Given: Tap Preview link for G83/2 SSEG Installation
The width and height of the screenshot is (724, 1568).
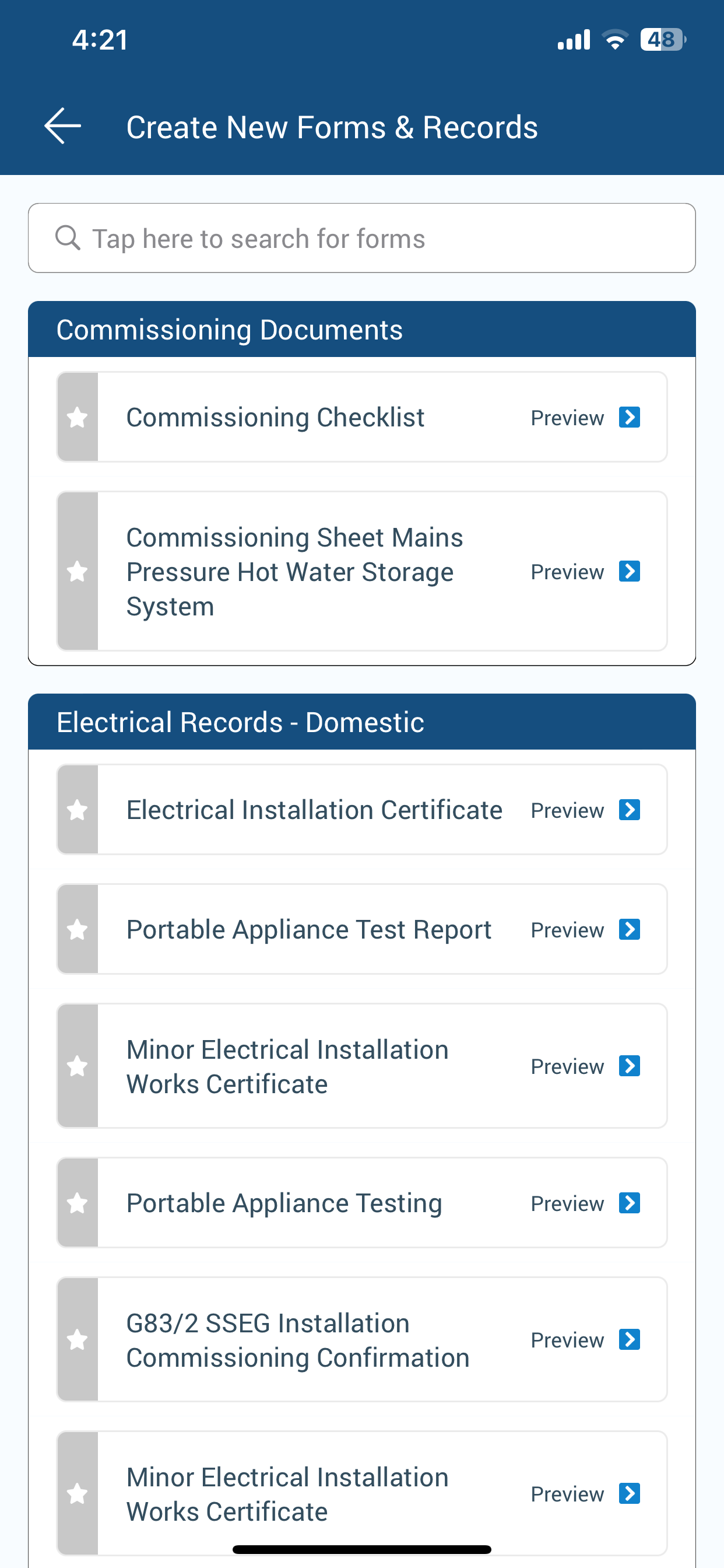Looking at the screenshot, I should coord(567,1340).
